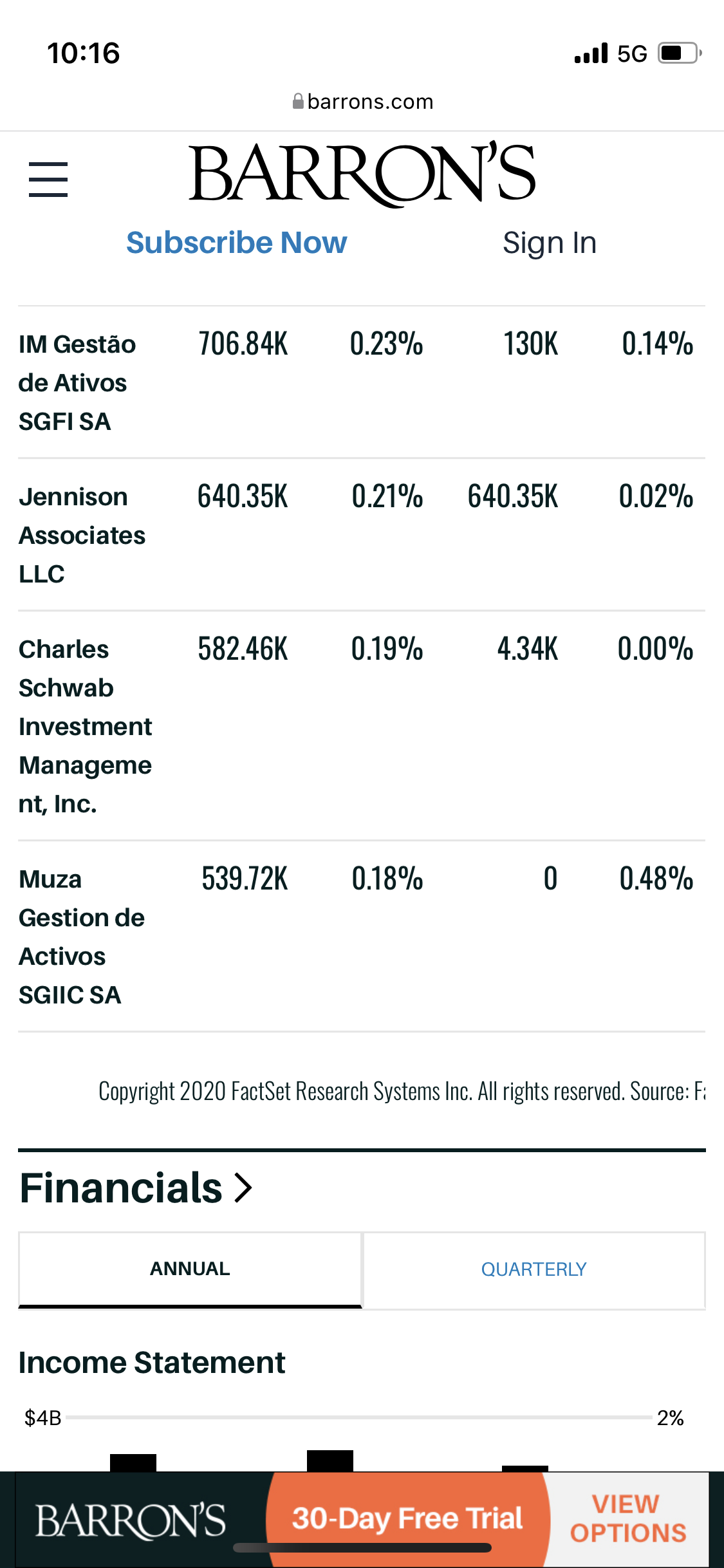Tap the Barron's logo in header
This screenshot has width=724, height=1568.
click(x=362, y=173)
